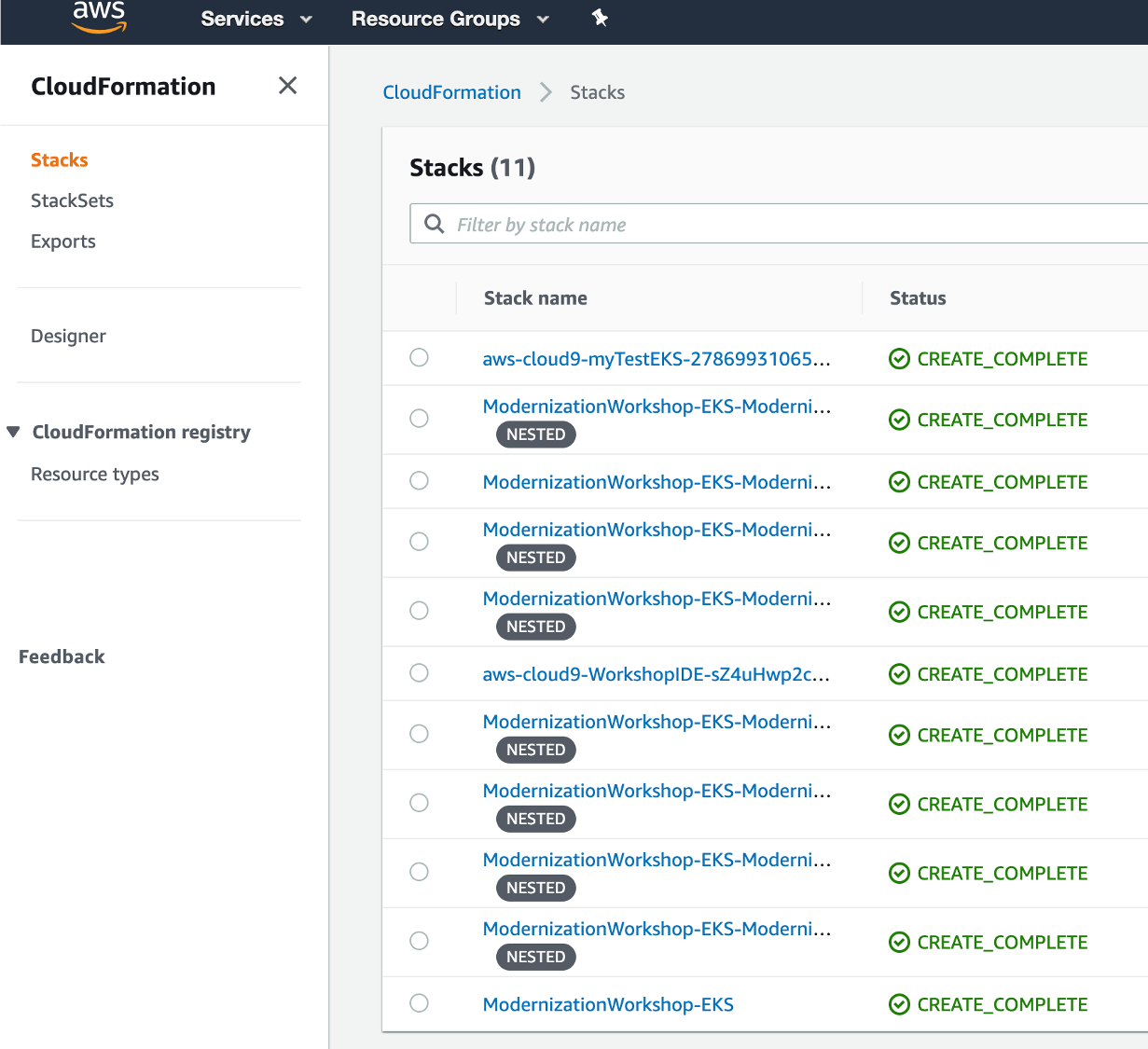Open the aws-cloud9-WorkshopIDE stack link
This screenshot has height=1049, width=1148.
point(657,674)
